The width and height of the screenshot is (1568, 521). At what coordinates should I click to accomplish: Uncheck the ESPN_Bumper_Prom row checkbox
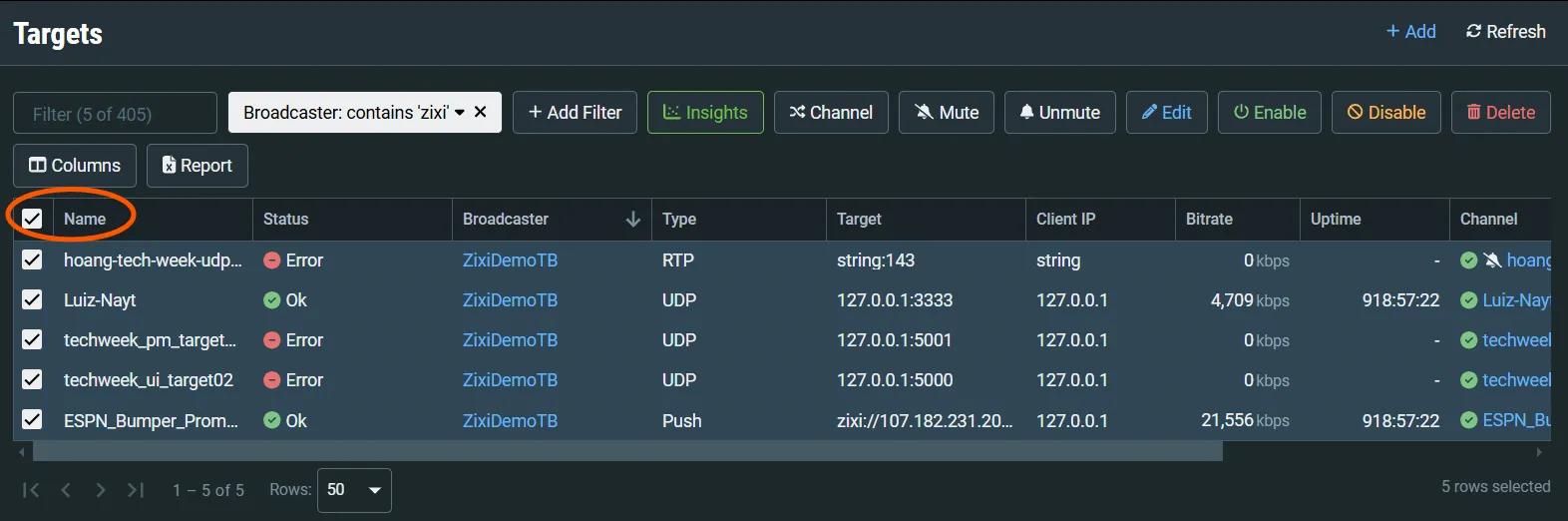point(32,420)
